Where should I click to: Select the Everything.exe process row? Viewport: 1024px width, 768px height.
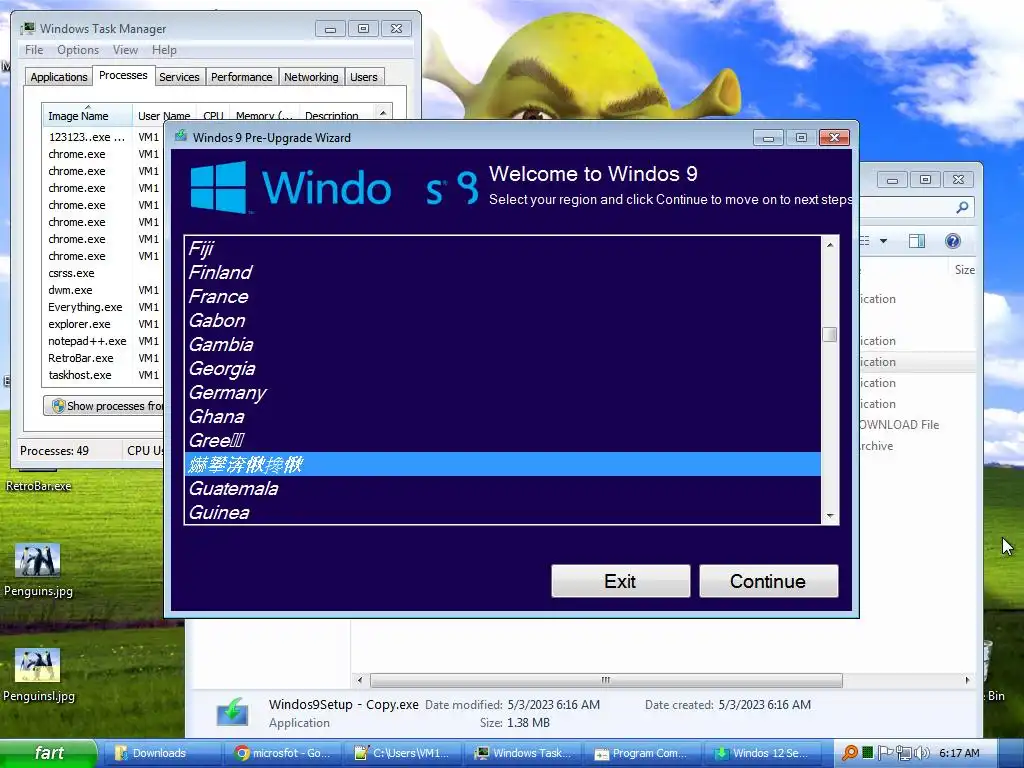[104, 307]
